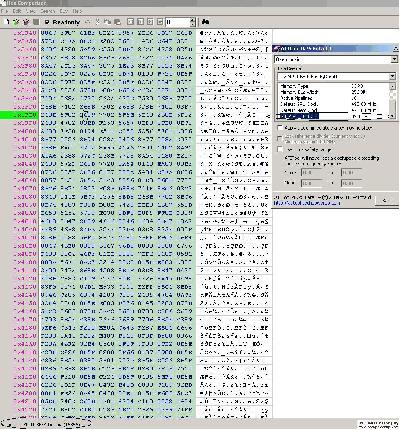Click the scissors cut icon in toolbar
This screenshot has width=400, height=430.
point(98,22)
